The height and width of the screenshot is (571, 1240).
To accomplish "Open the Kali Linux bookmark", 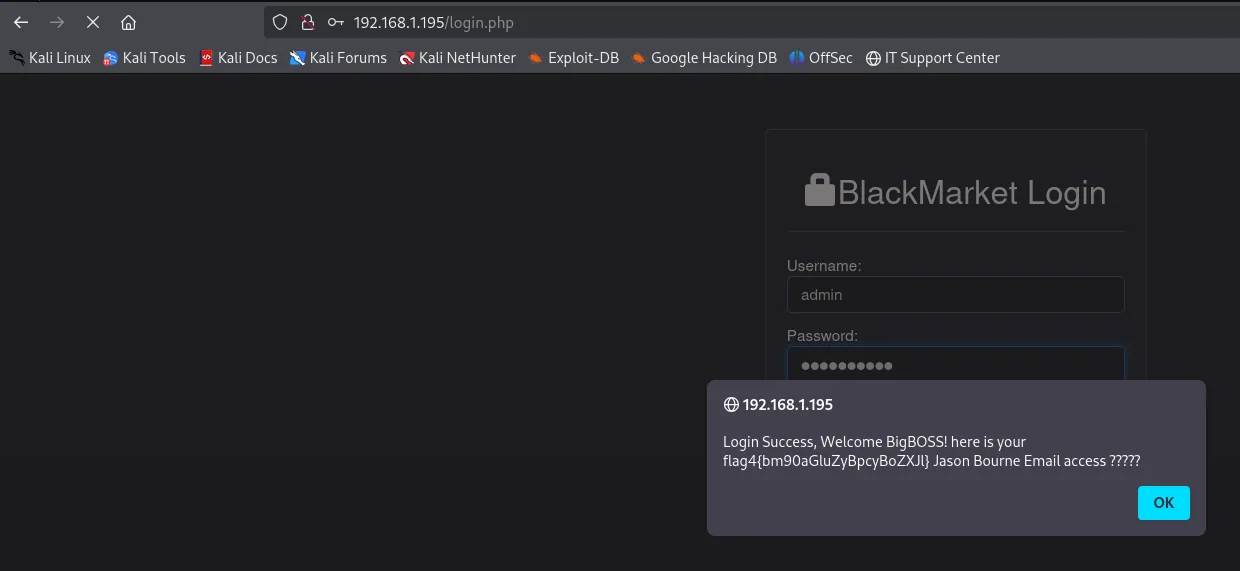I will pos(50,58).
